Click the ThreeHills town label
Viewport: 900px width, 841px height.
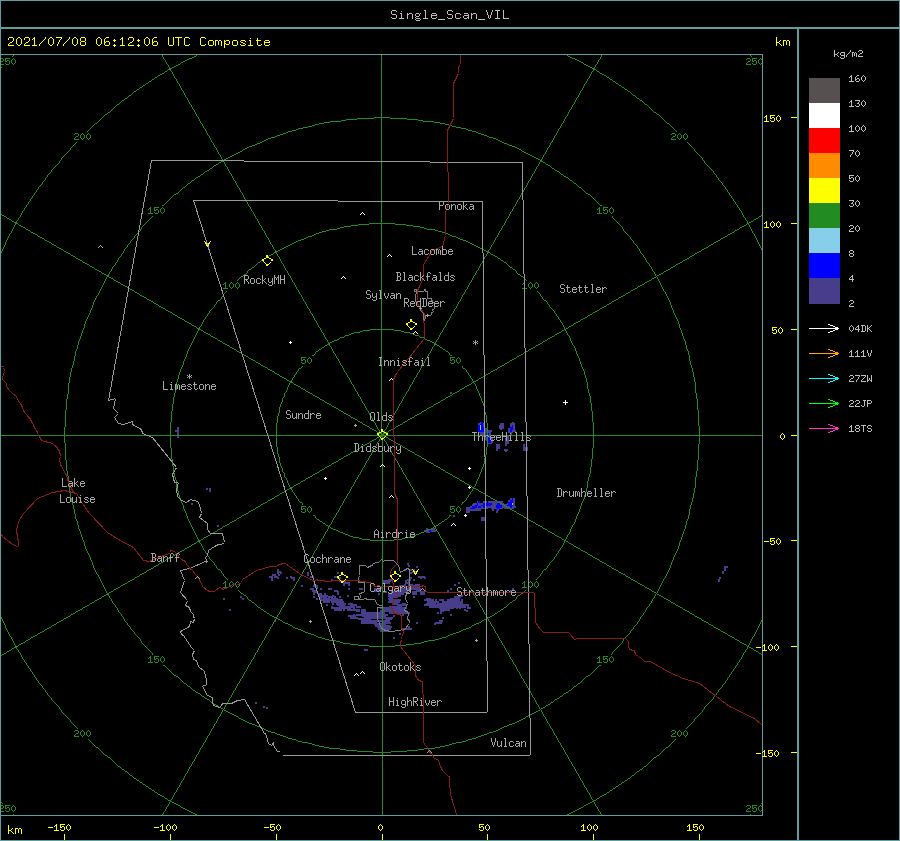502,437
